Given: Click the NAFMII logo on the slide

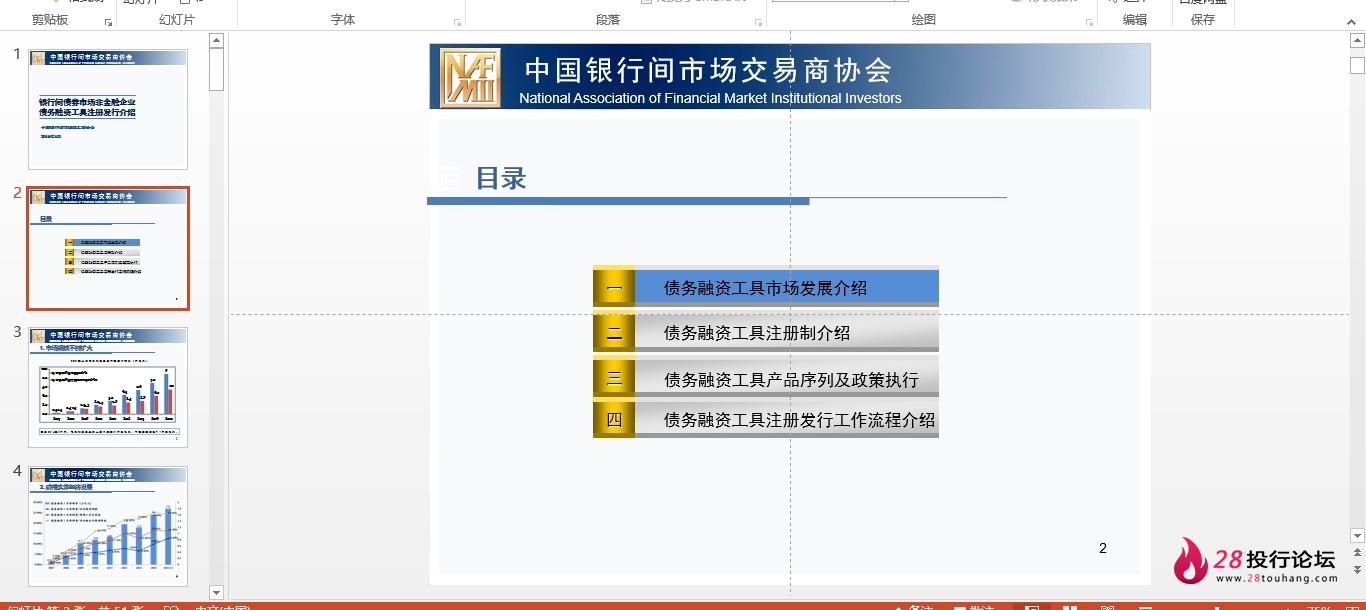Looking at the screenshot, I should coord(471,77).
